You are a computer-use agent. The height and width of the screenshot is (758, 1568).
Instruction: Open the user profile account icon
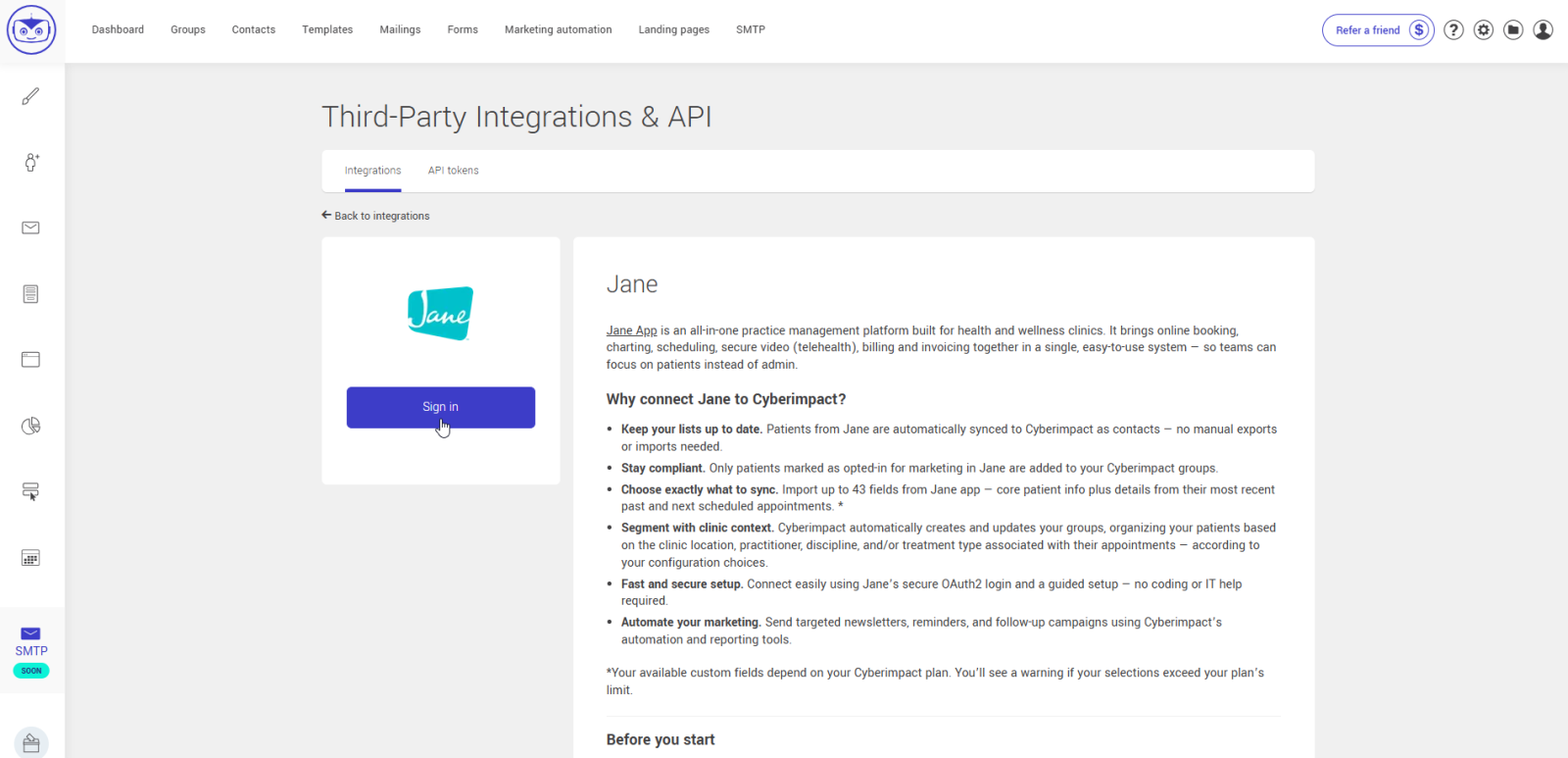pyautogui.click(x=1543, y=30)
